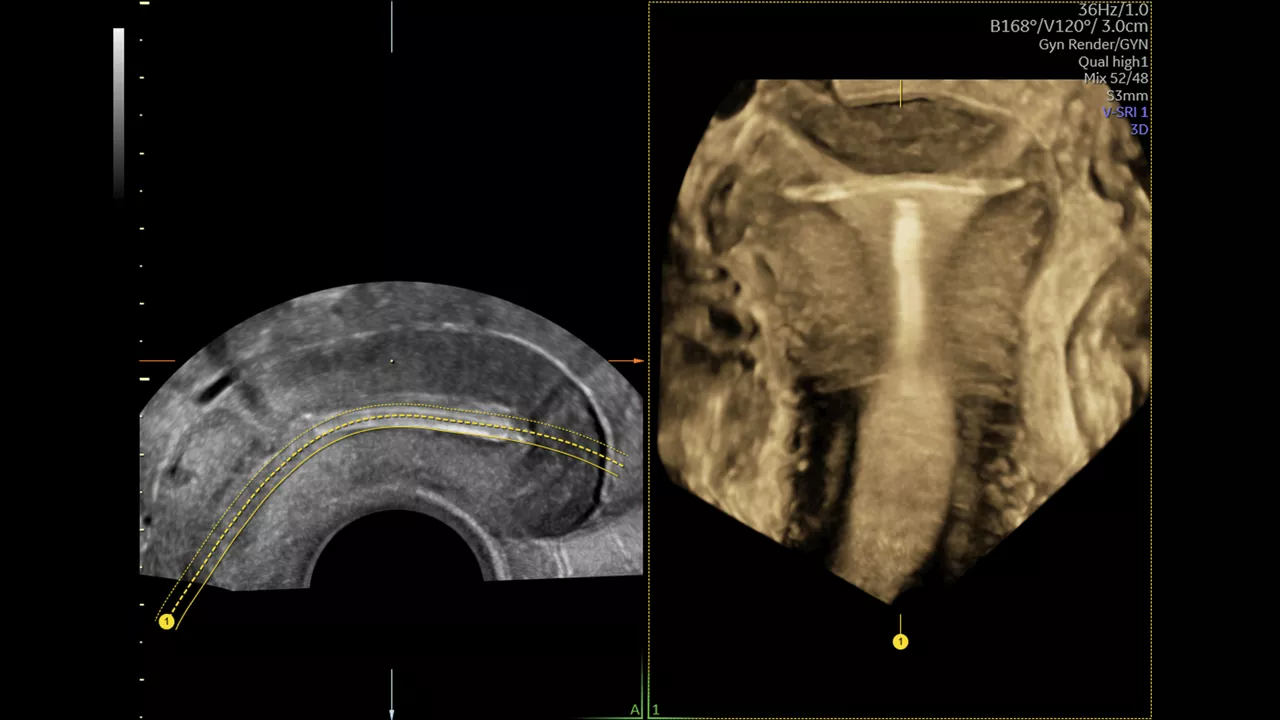Click yellow tick marker atop 3D render

point(900,93)
